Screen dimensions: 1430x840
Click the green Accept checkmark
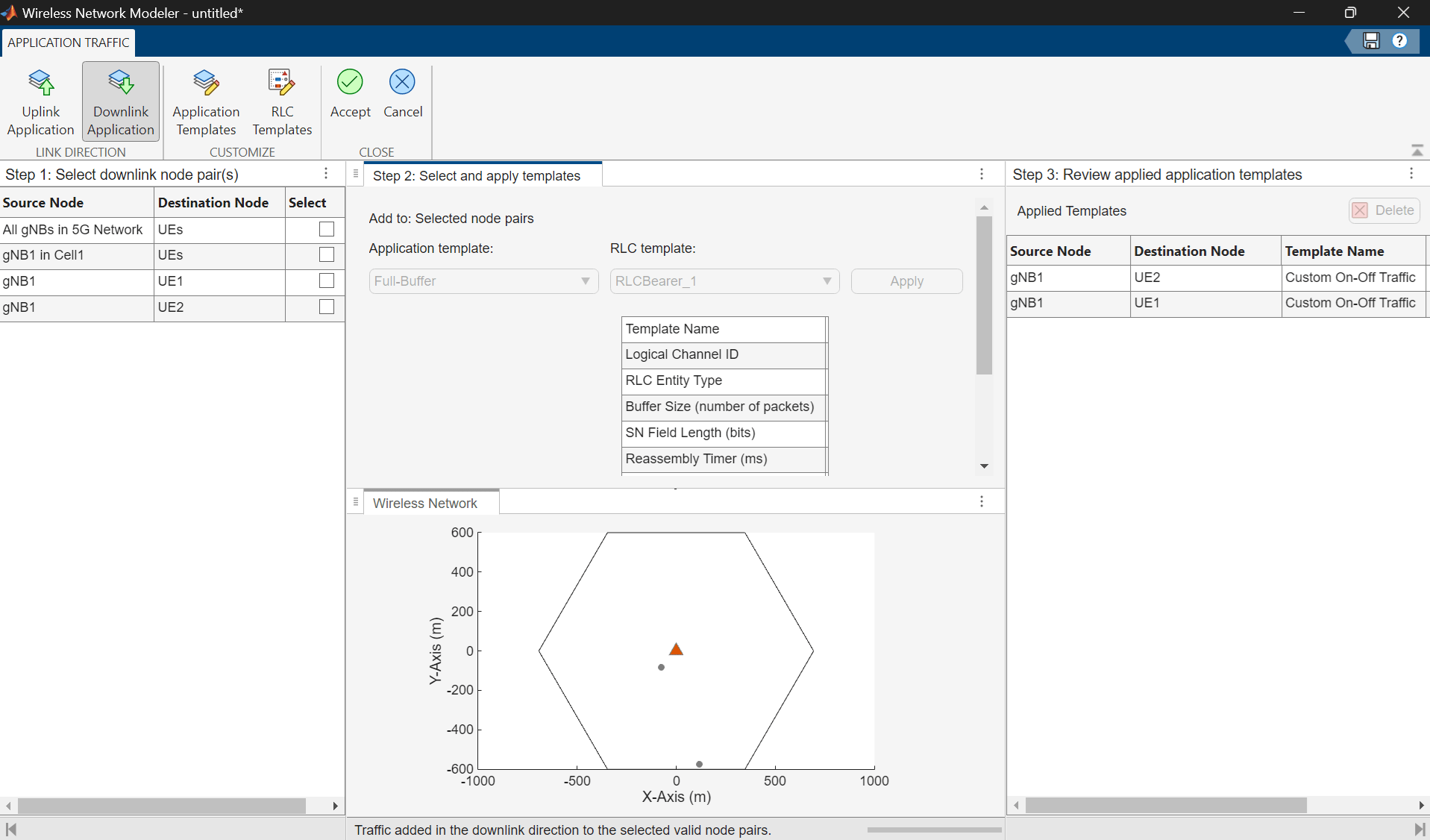[350, 82]
